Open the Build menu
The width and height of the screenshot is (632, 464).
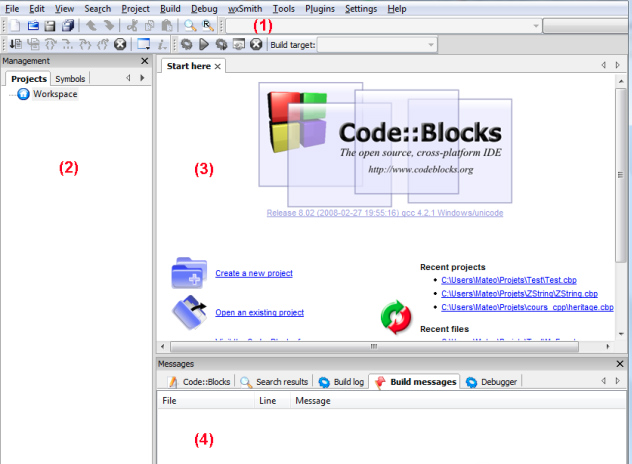pyautogui.click(x=170, y=8)
